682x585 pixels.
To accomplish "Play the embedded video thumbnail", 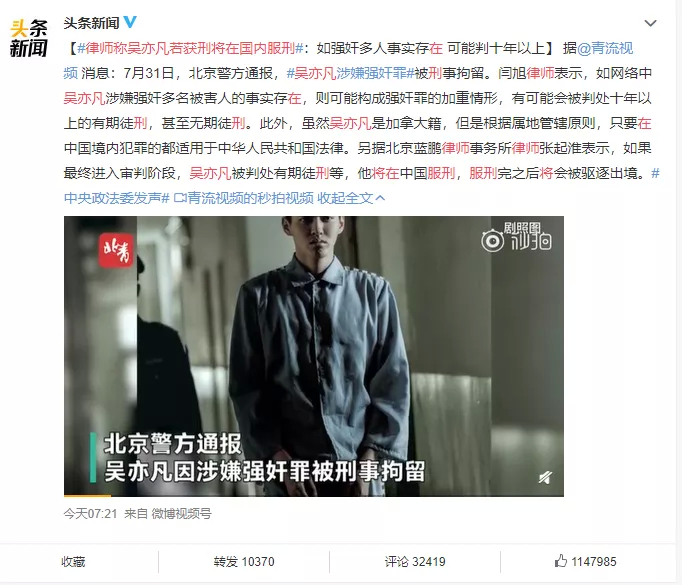I will point(314,356).
